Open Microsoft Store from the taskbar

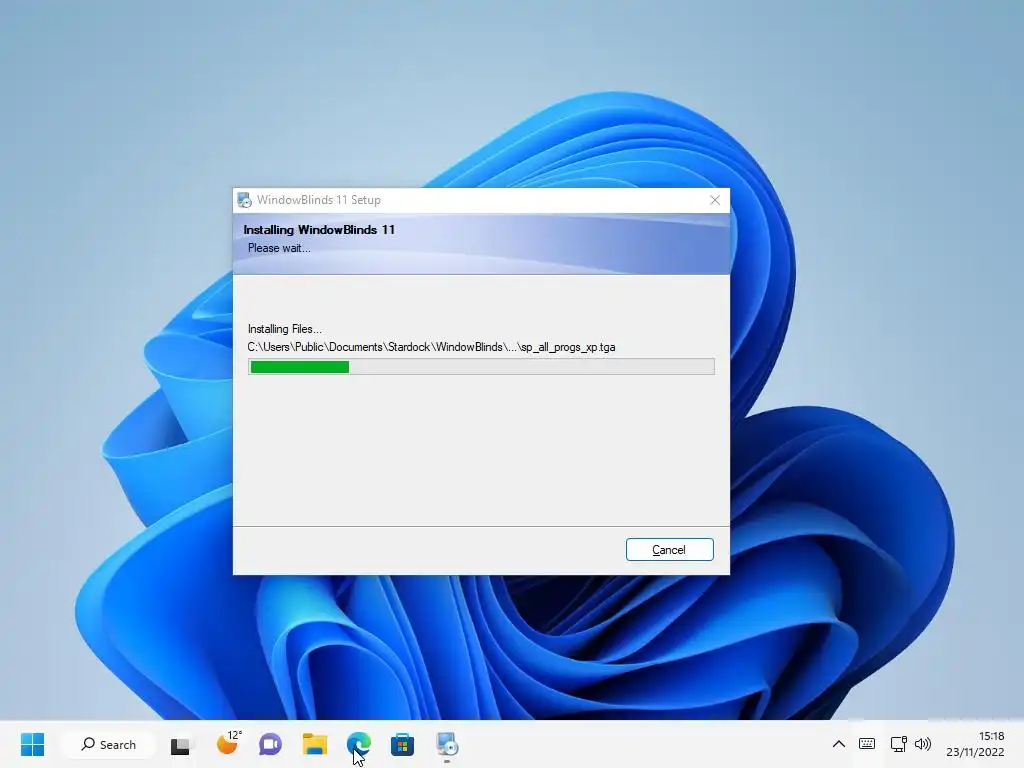[402, 744]
